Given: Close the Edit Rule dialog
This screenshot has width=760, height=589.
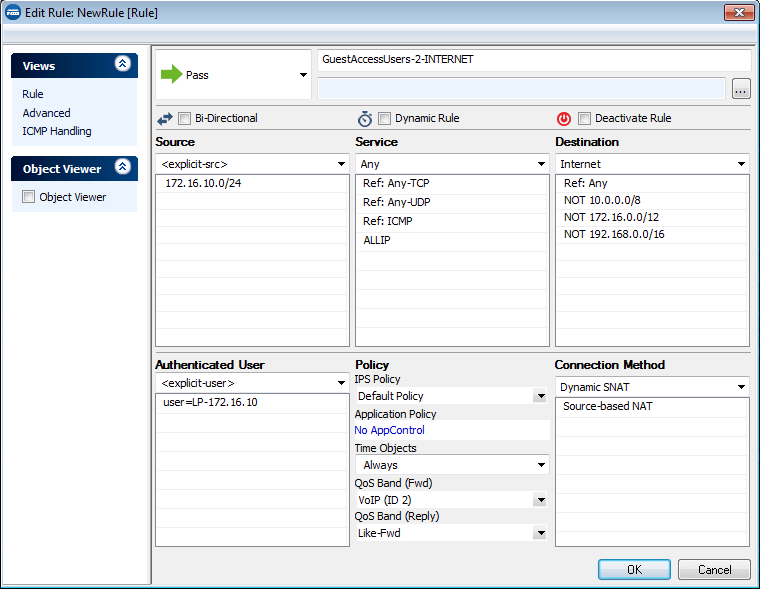Looking at the screenshot, I should point(739,13).
